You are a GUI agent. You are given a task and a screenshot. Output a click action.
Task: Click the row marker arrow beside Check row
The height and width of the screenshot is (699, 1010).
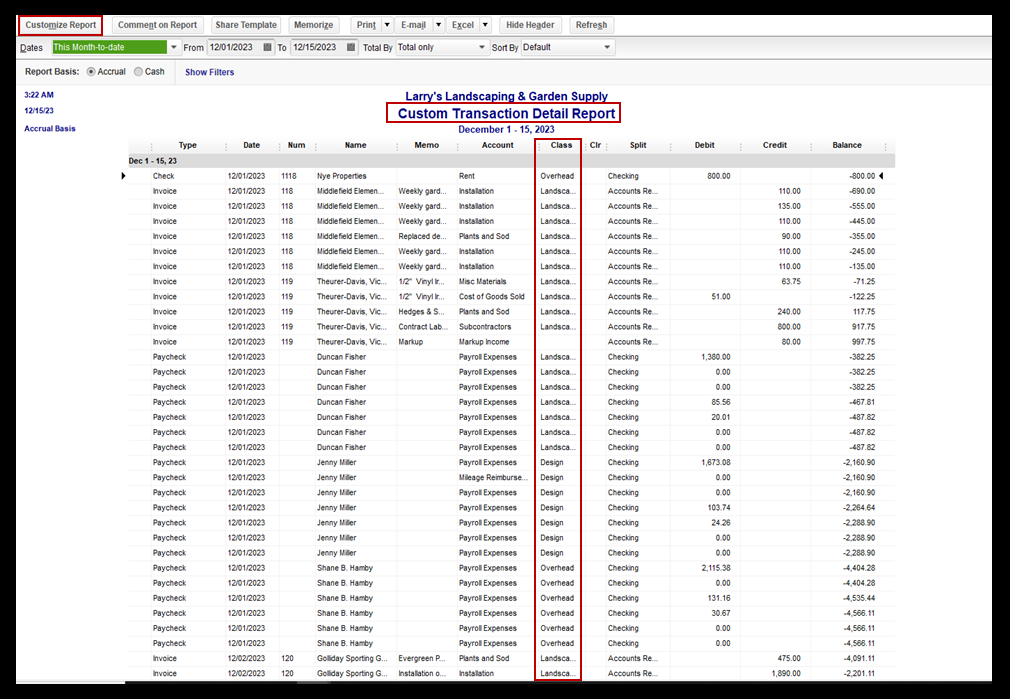124,176
